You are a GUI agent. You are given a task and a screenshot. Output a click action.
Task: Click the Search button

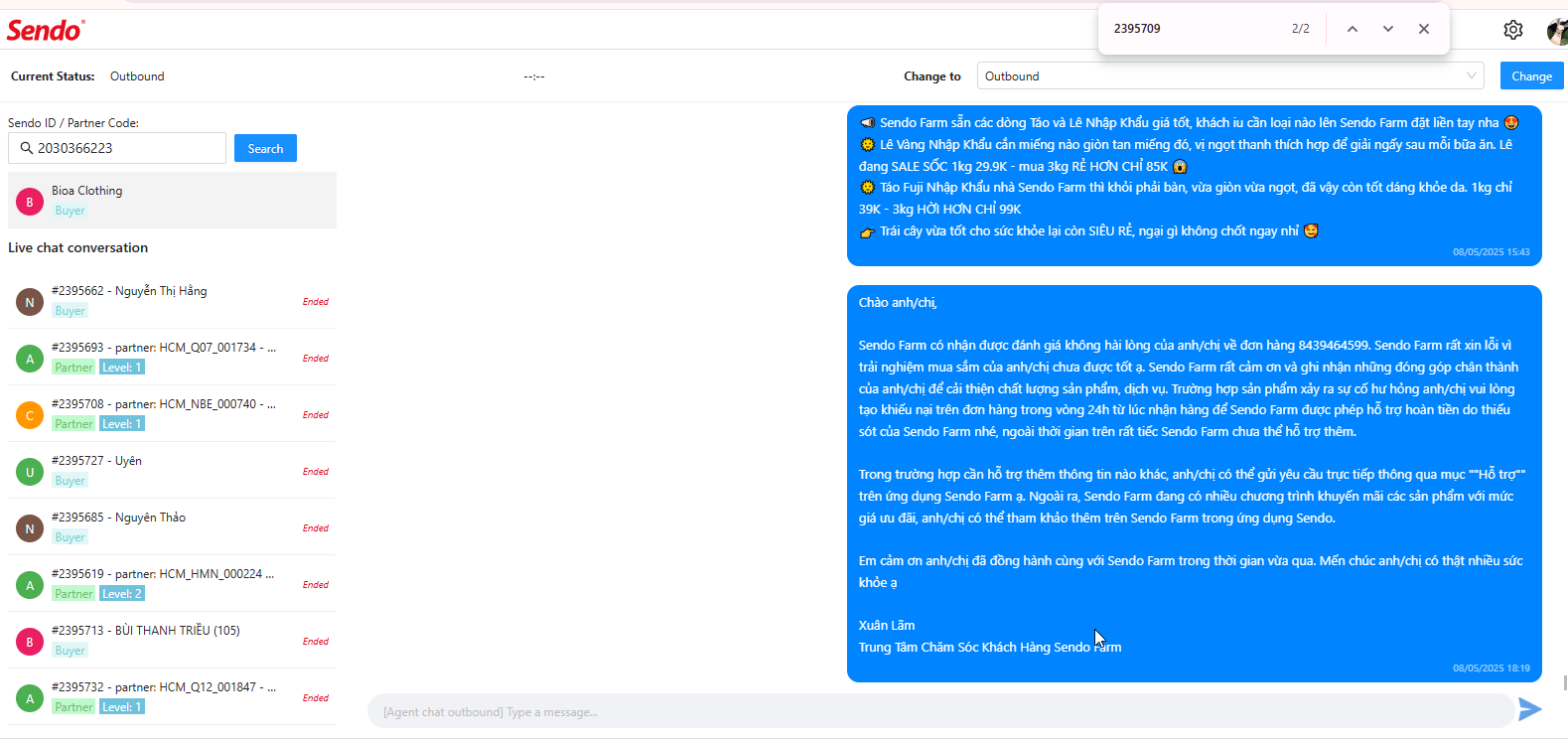tap(265, 148)
